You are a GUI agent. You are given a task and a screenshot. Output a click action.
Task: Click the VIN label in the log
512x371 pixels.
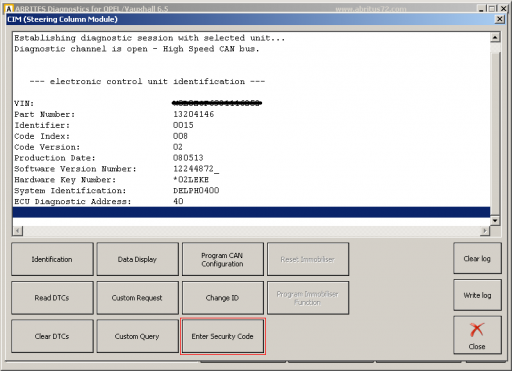click(24, 103)
